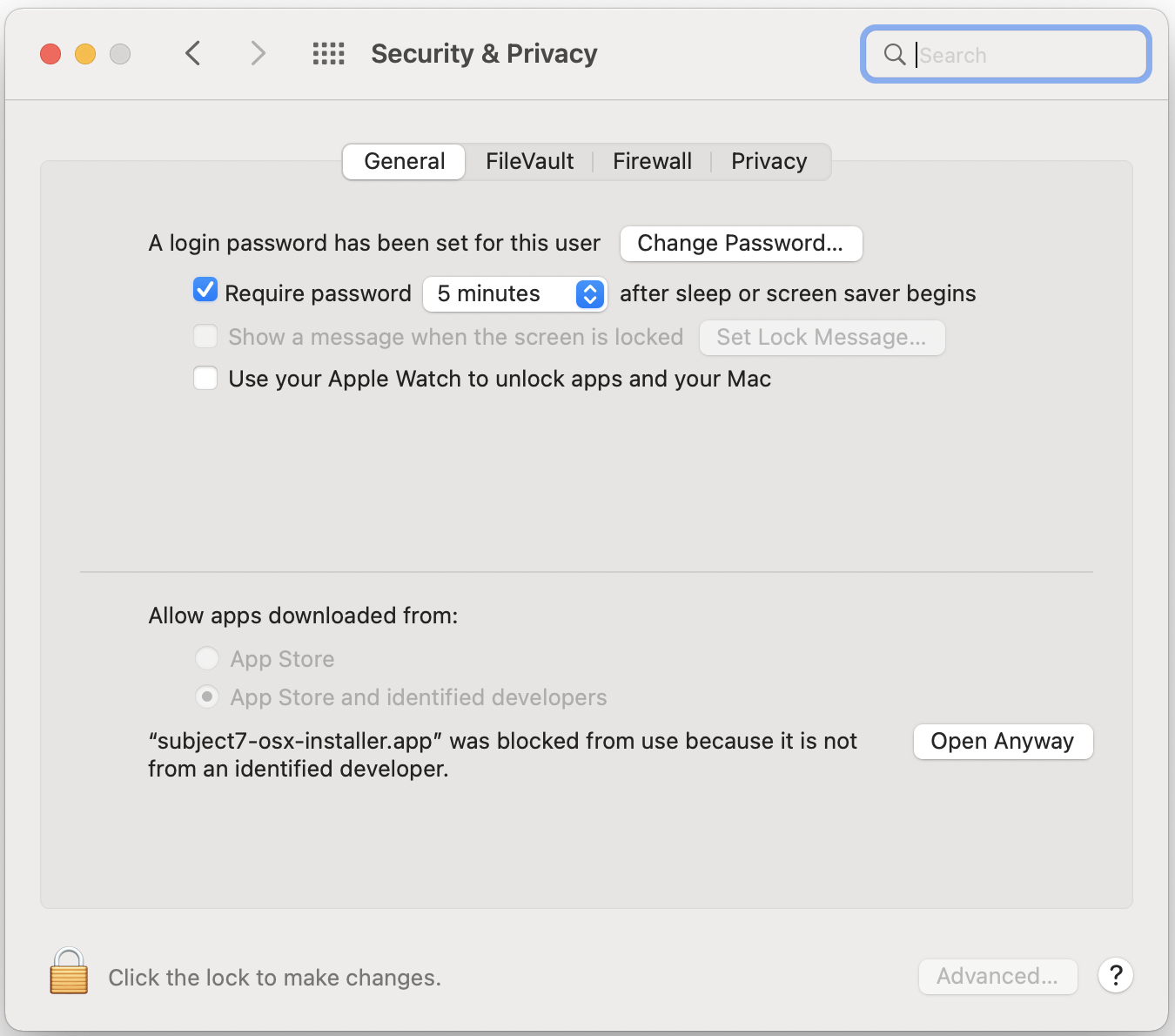The width and height of the screenshot is (1175, 1036).
Task: Toggle the Require password checkbox
Action: click(x=205, y=290)
